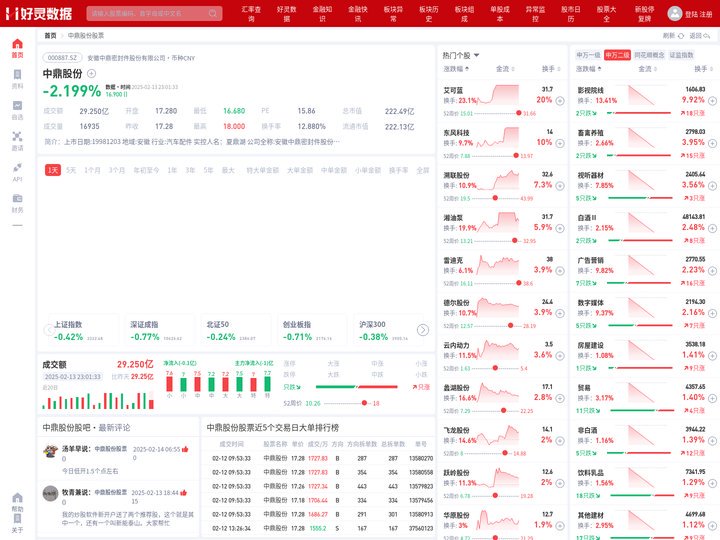Open the 上证指数 index card
The image size is (720, 540).
[82, 330]
